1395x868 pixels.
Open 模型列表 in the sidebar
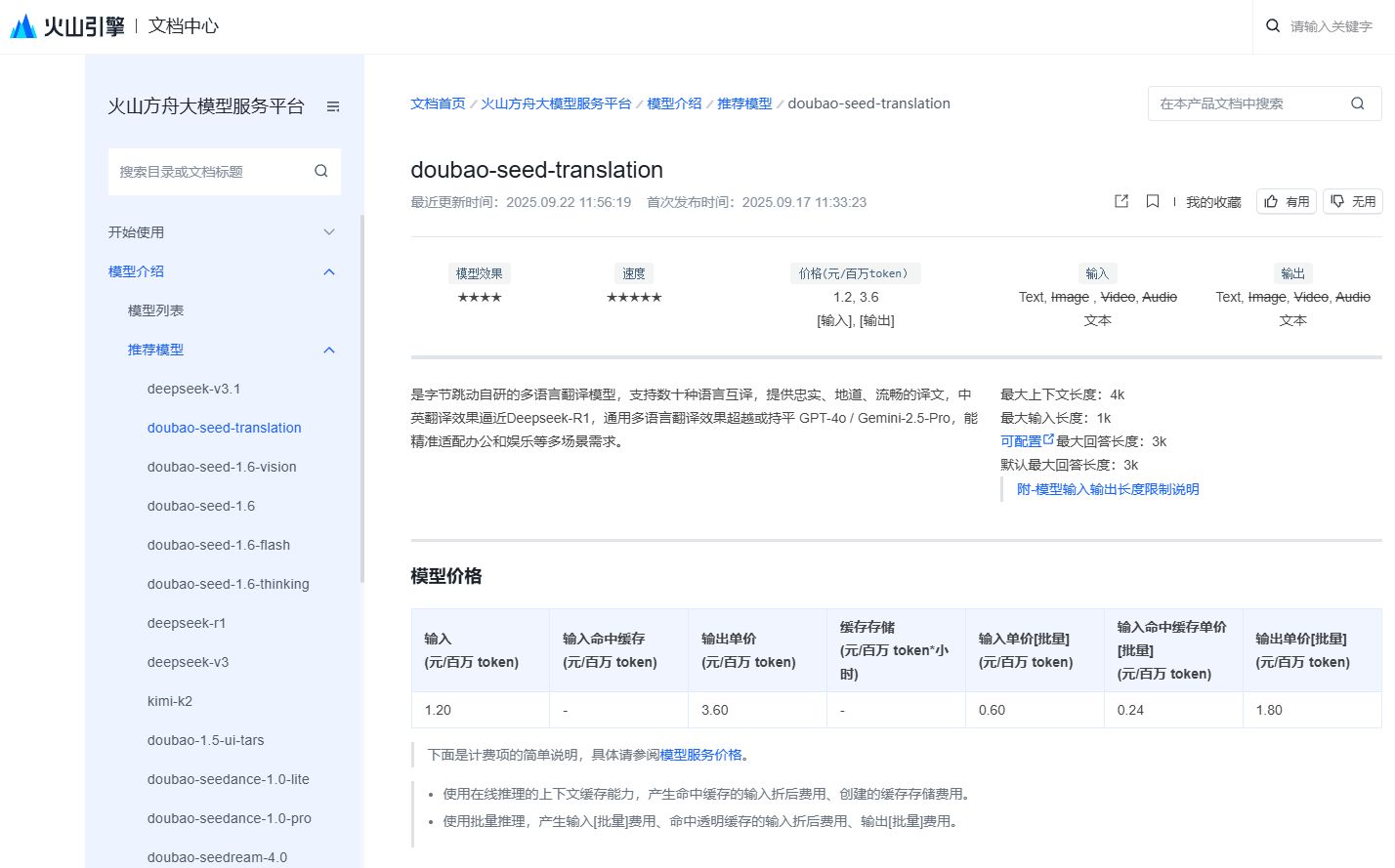click(156, 310)
